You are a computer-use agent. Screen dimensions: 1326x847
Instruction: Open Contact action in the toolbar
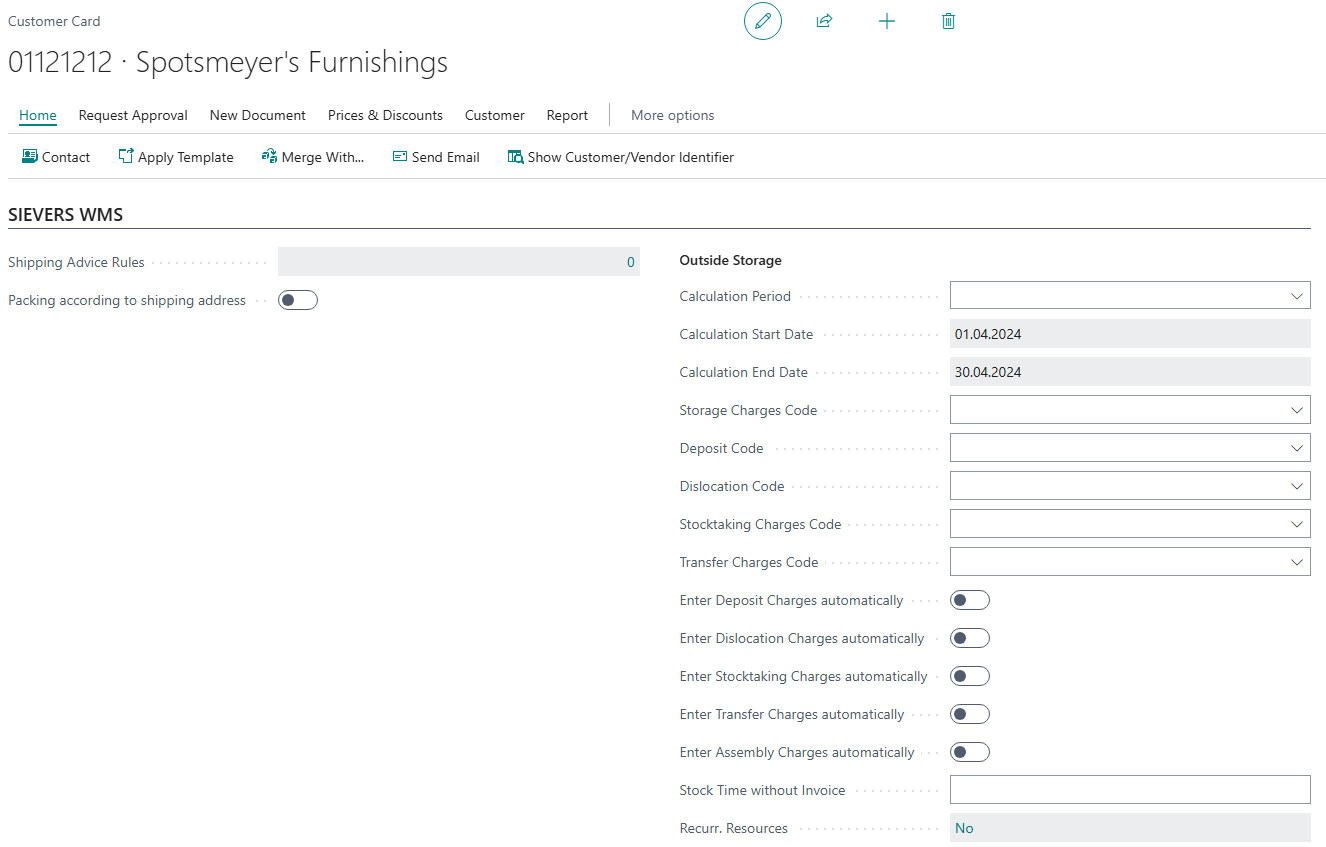click(56, 157)
